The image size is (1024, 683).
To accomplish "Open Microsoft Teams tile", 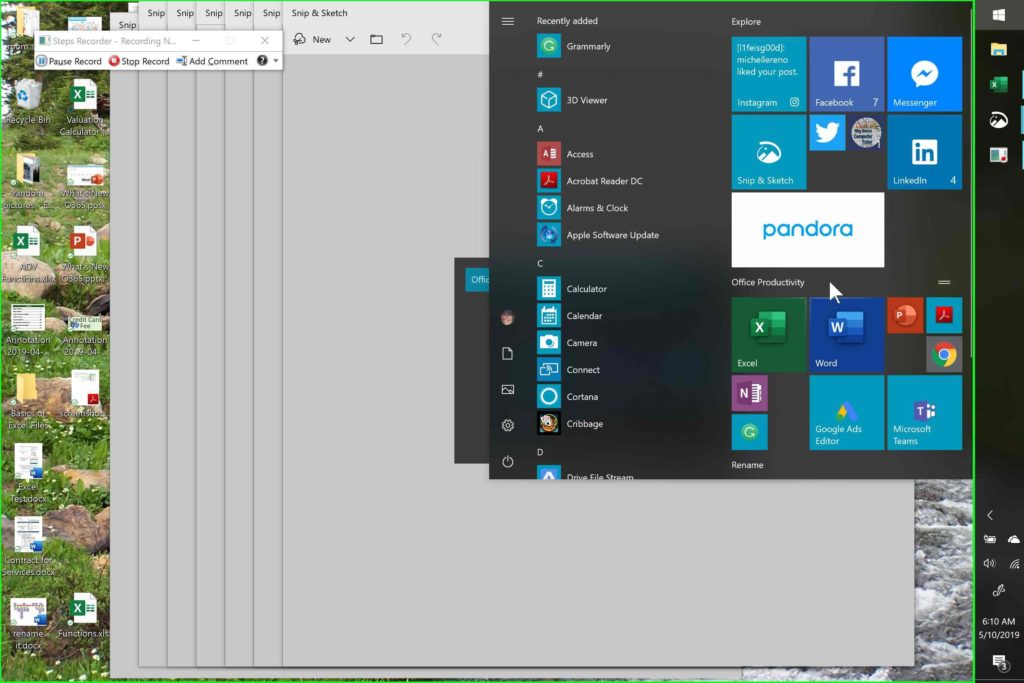I will point(924,413).
